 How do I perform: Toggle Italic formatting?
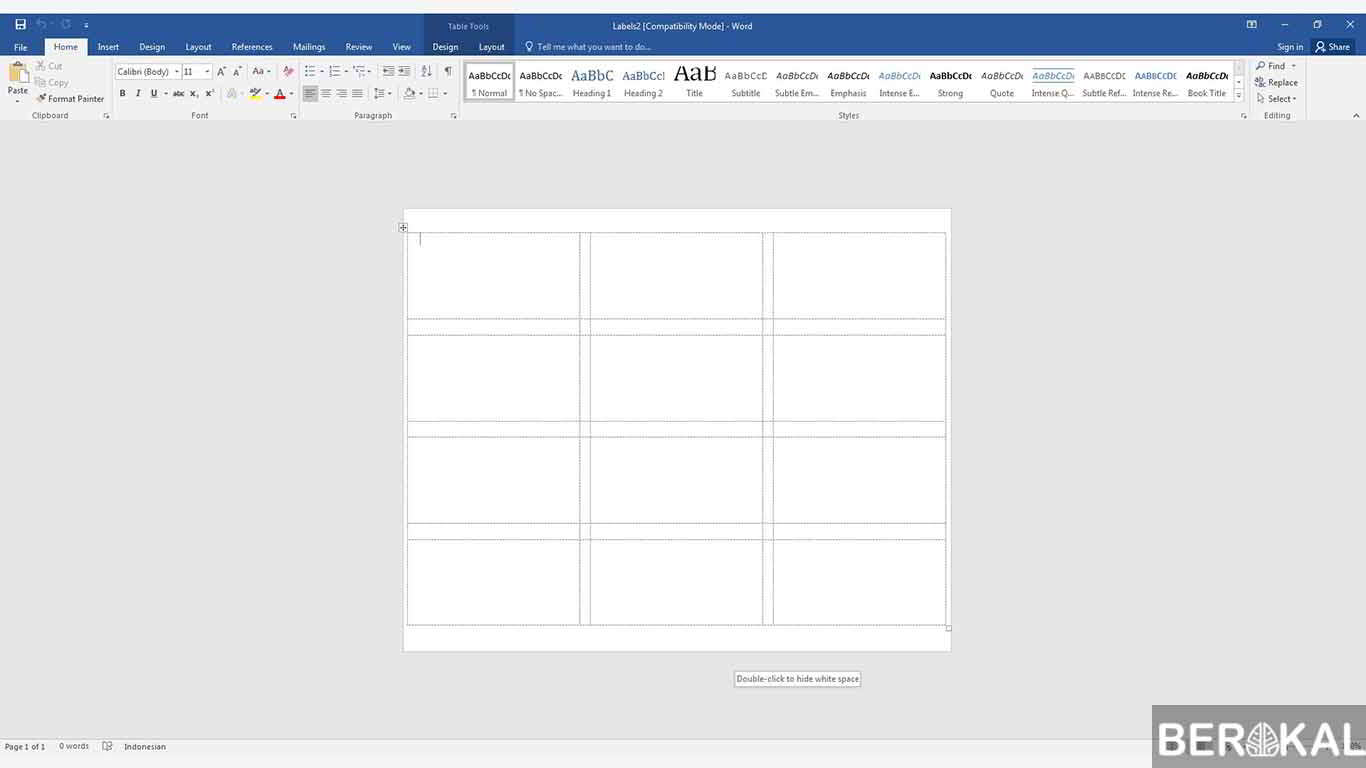[x=138, y=94]
